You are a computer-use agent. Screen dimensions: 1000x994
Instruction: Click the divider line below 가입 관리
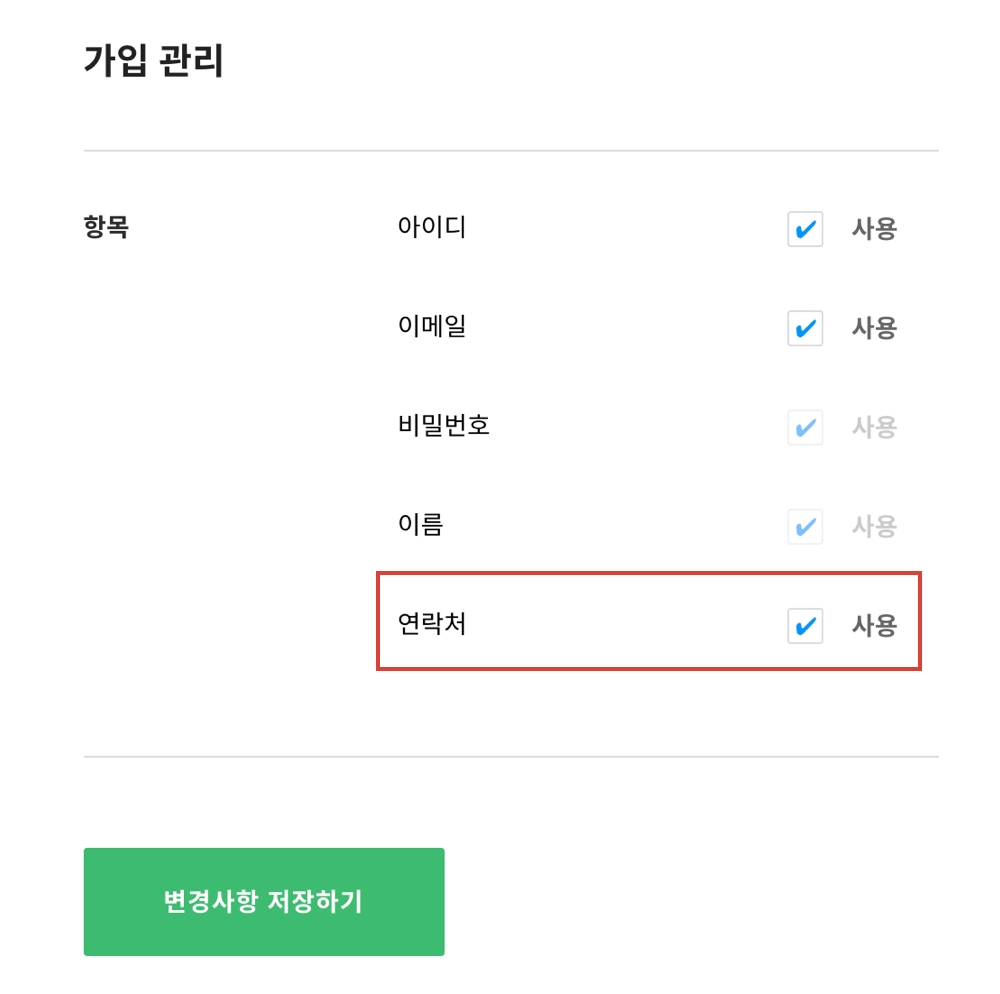(511, 151)
